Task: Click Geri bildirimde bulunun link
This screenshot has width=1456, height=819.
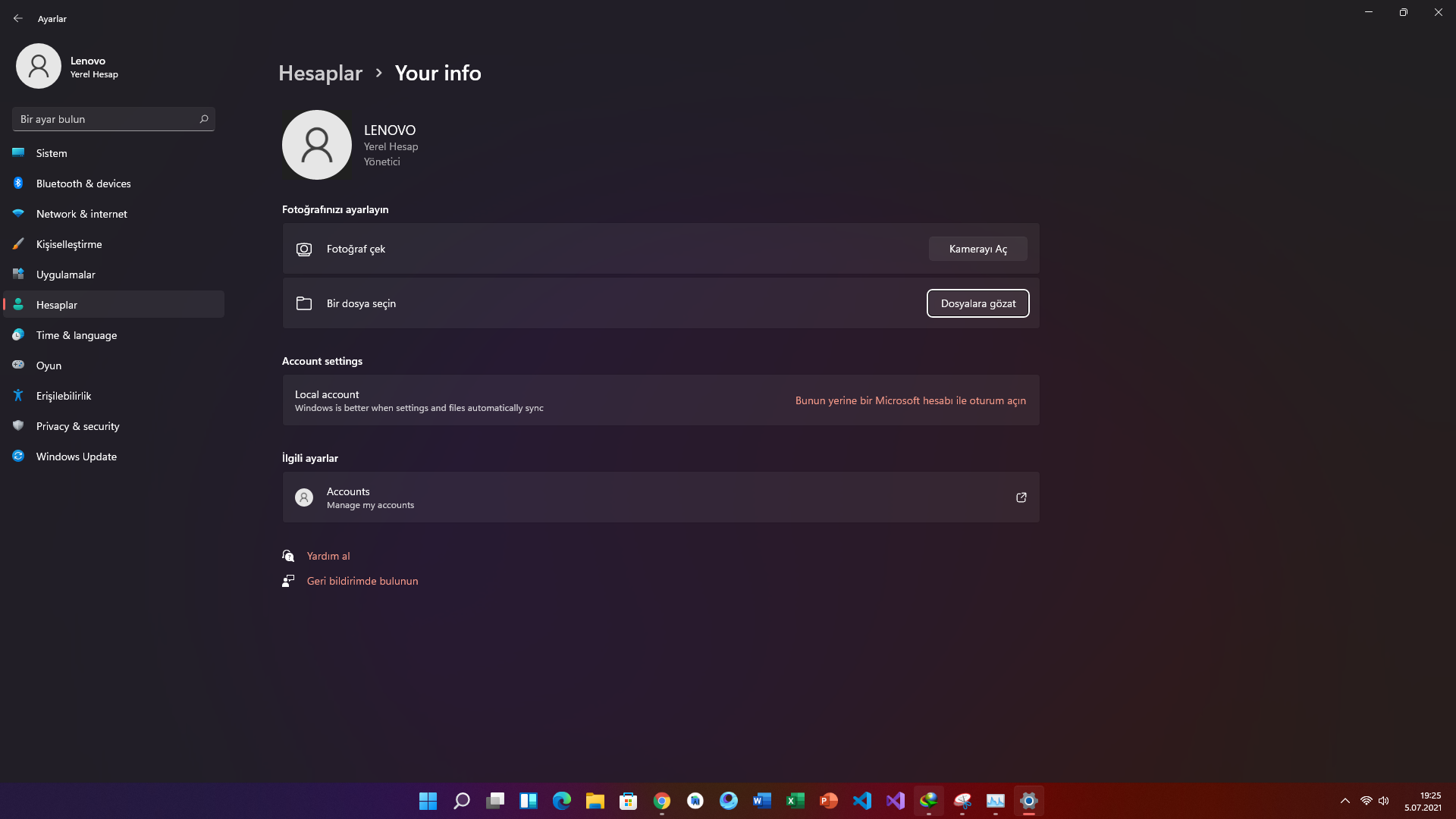Action: coord(362,581)
